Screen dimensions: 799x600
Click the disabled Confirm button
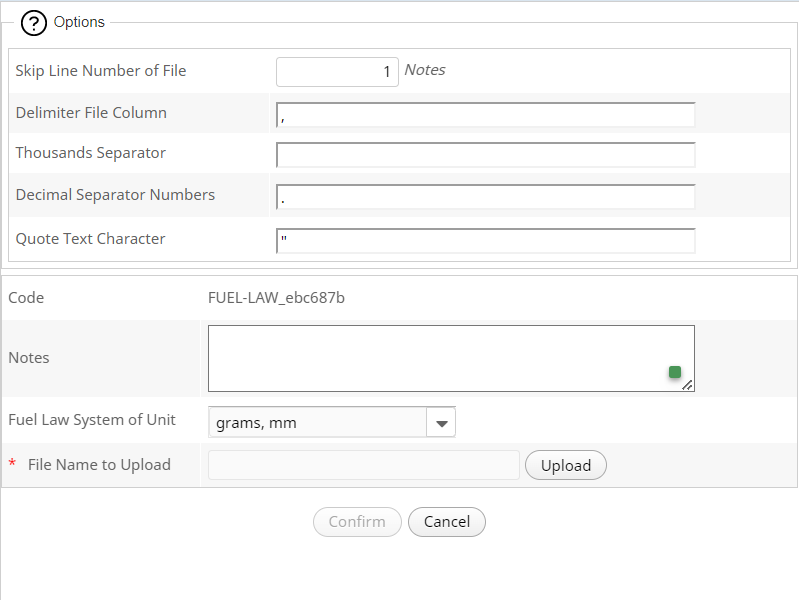point(357,522)
